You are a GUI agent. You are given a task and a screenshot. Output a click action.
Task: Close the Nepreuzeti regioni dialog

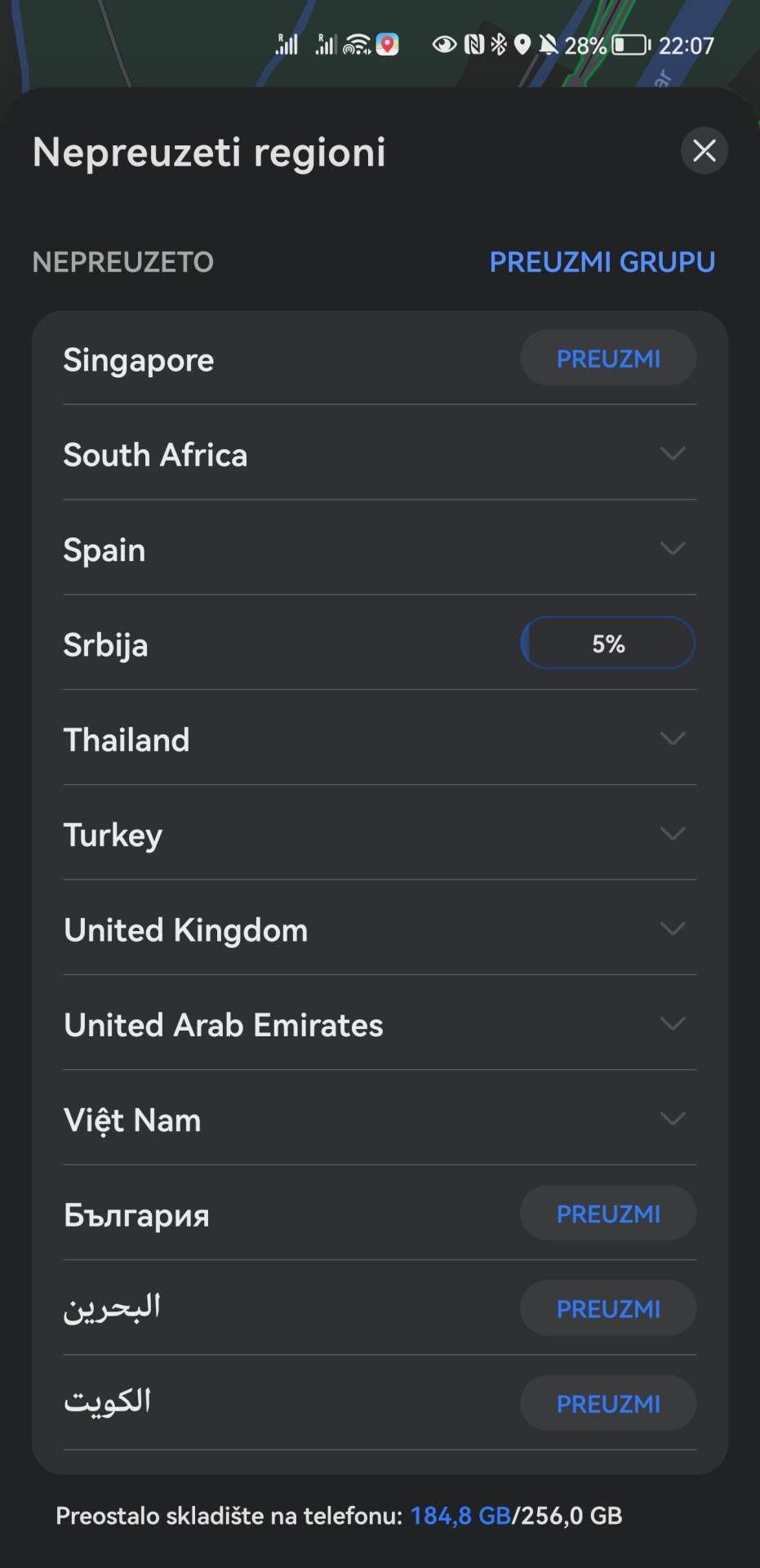[x=704, y=151]
